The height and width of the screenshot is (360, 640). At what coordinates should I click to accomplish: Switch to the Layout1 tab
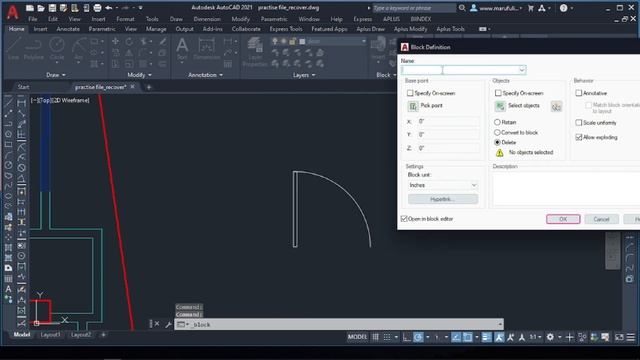[51, 335]
